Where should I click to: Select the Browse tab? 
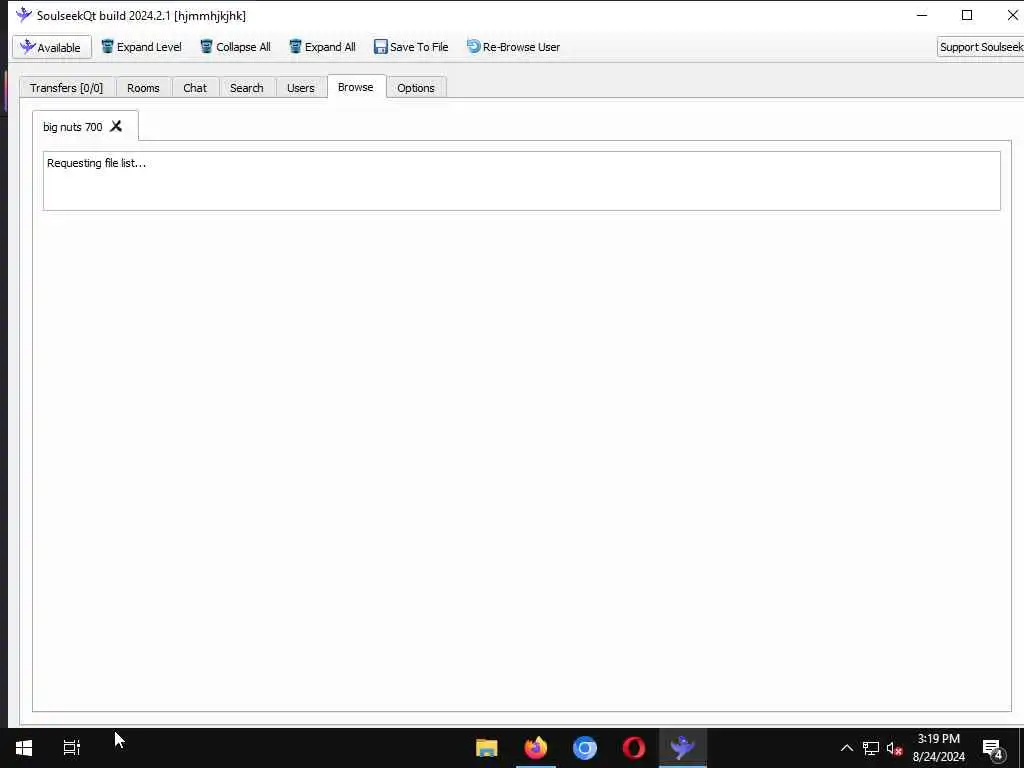point(356,87)
